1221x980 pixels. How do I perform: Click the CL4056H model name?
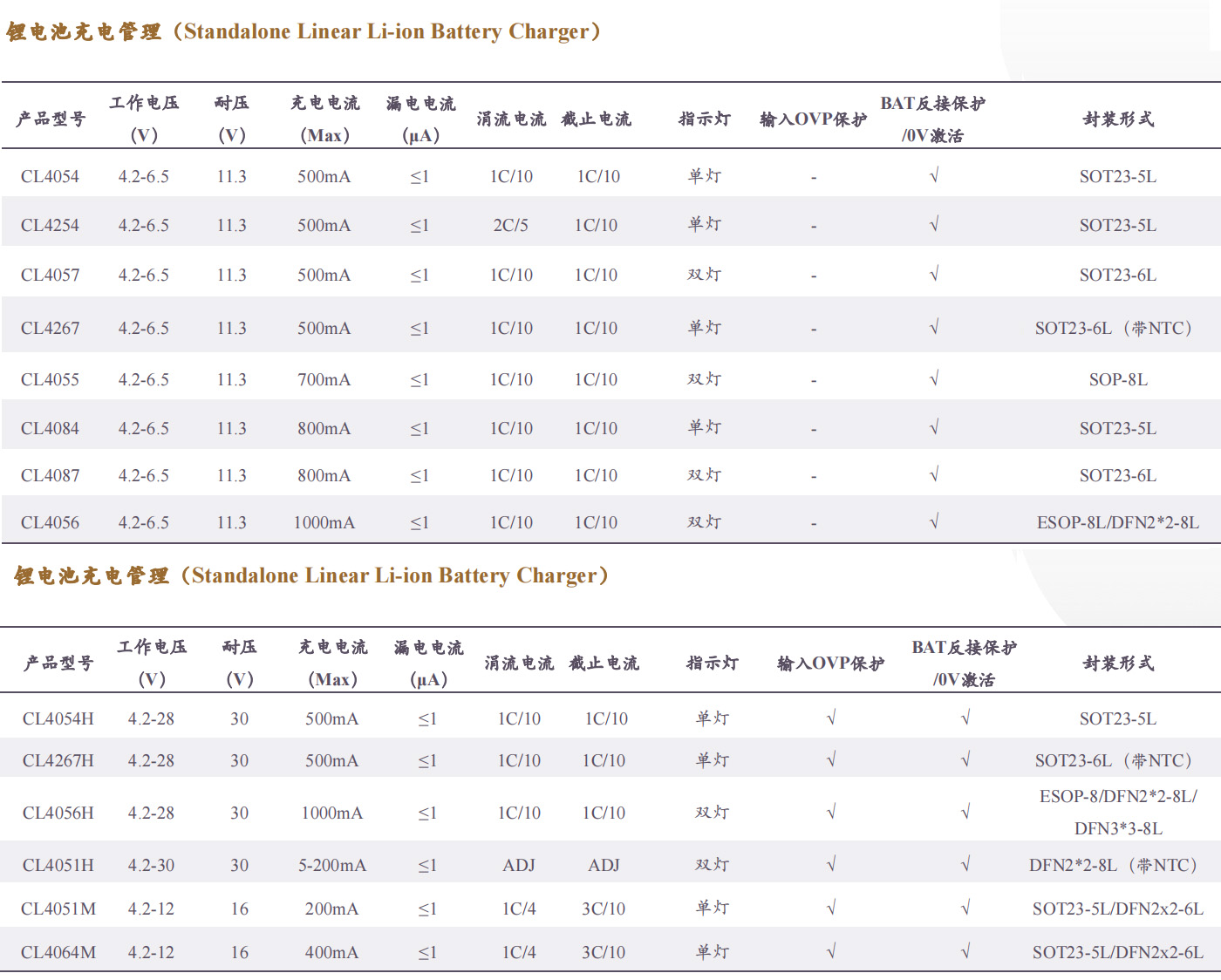pyautogui.click(x=58, y=813)
